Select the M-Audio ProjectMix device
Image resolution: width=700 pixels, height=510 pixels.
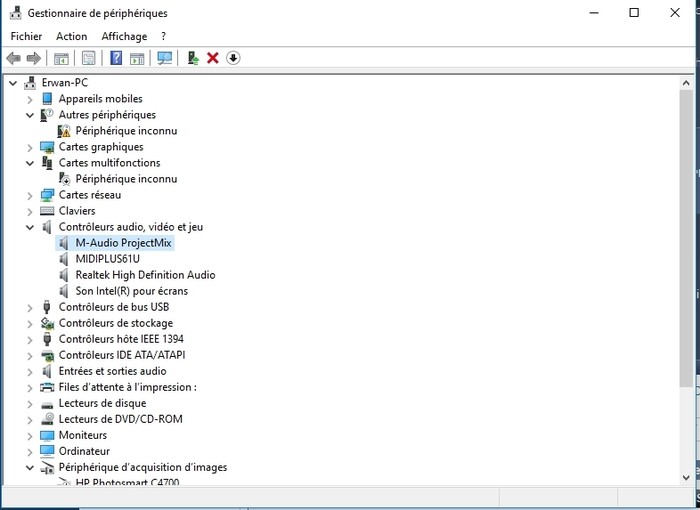(123, 243)
